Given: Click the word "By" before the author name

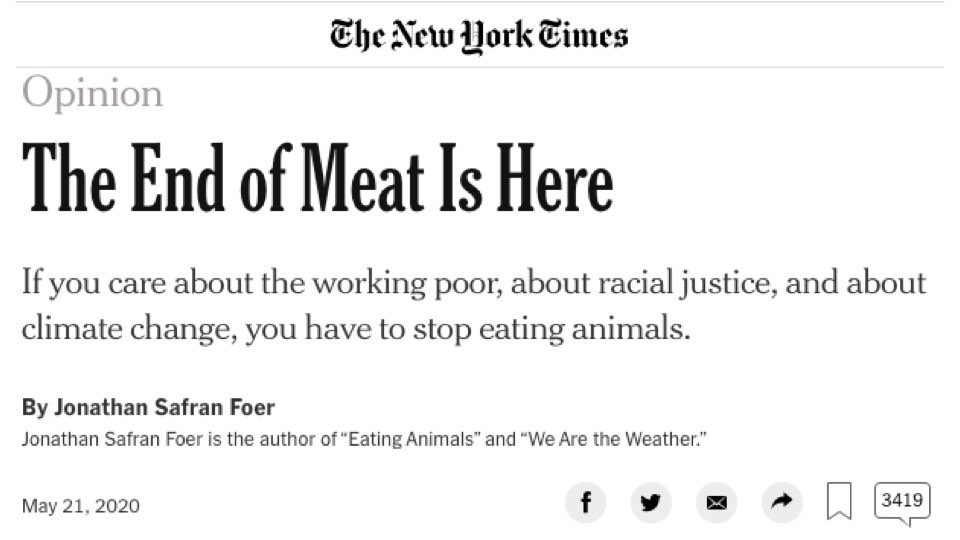Looking at the screenshot, I should [x=34, y=408].
